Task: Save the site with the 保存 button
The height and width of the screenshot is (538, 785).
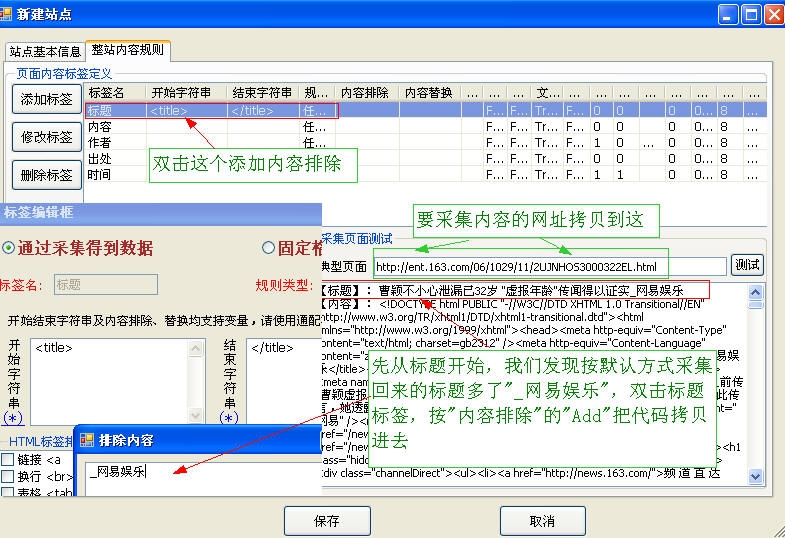Action: pos(326,521)
